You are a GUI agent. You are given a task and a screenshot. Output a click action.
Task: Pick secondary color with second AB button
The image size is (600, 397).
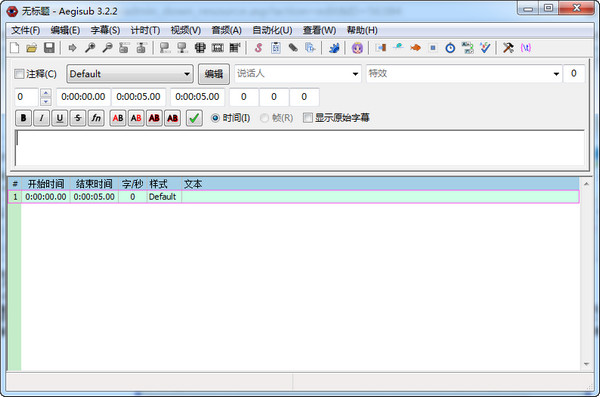[x=136, y=118]
